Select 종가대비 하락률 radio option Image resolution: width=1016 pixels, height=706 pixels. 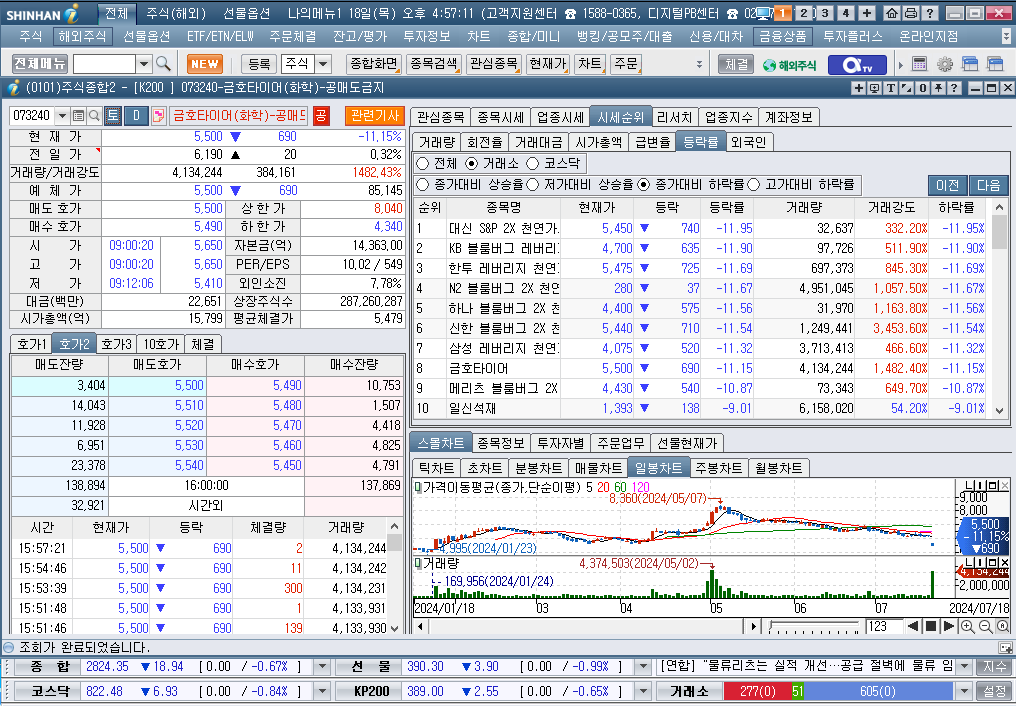(643, 185)
